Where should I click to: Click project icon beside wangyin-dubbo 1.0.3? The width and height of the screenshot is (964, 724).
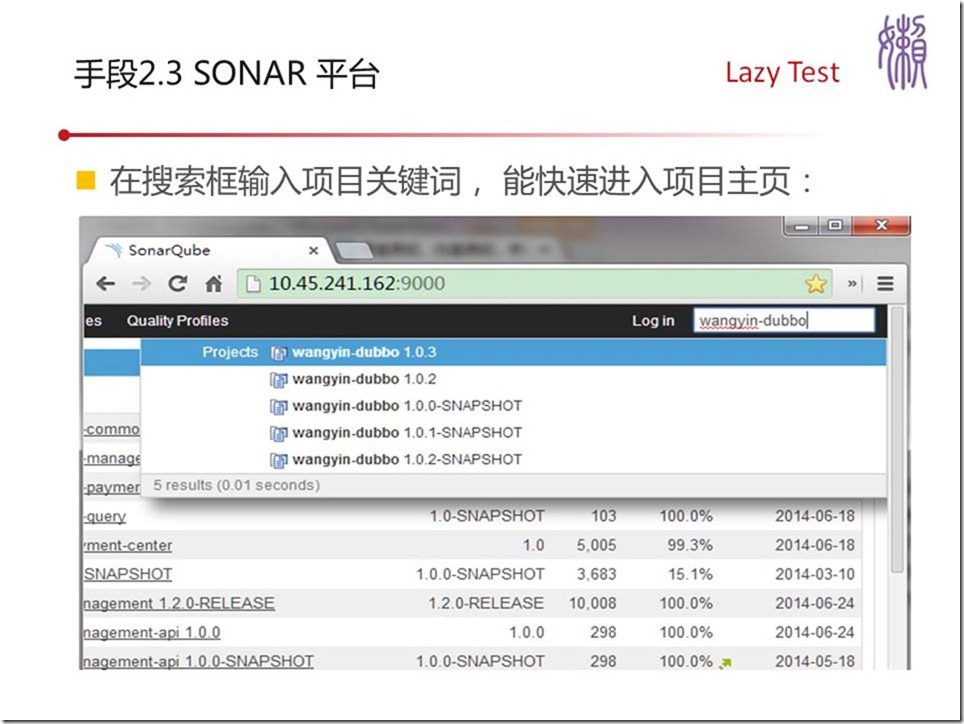tap(279, 353)
